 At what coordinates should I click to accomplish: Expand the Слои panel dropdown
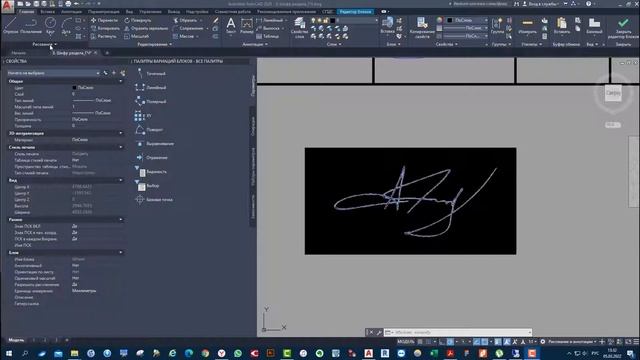click(x=334, y=44)
